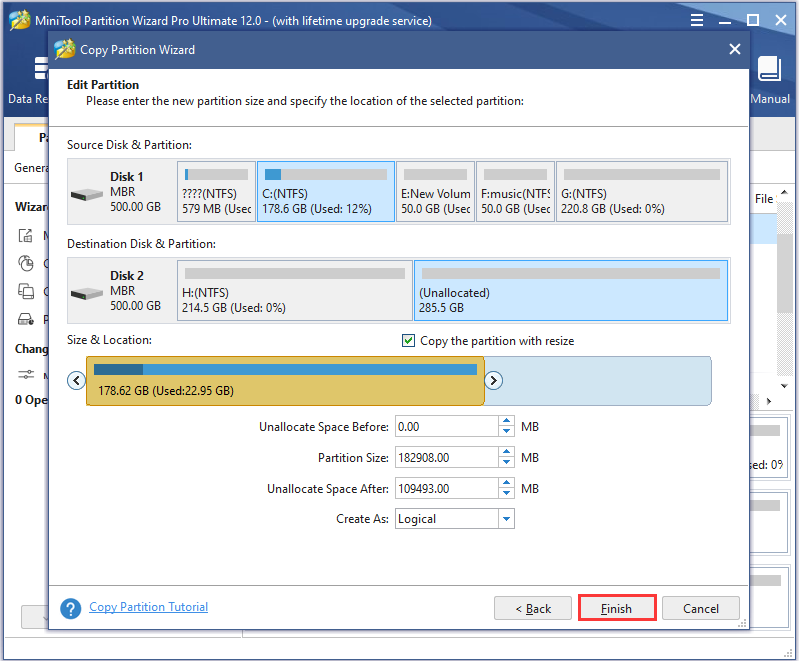Viewport: 799px width, 661px height.
Task: Decrease the Partition Size value
Action: coord(506,462)
